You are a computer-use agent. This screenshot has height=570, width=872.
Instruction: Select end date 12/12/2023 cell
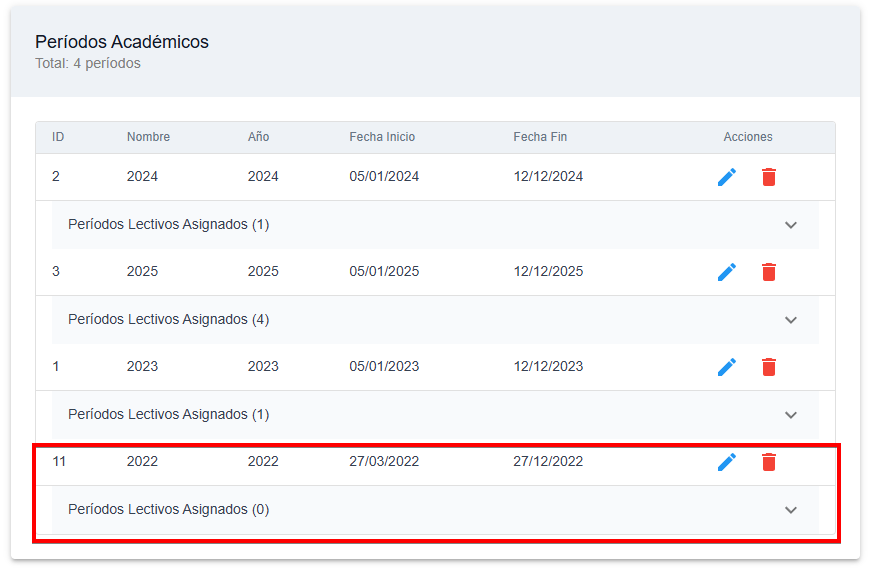tap(548, 367)
